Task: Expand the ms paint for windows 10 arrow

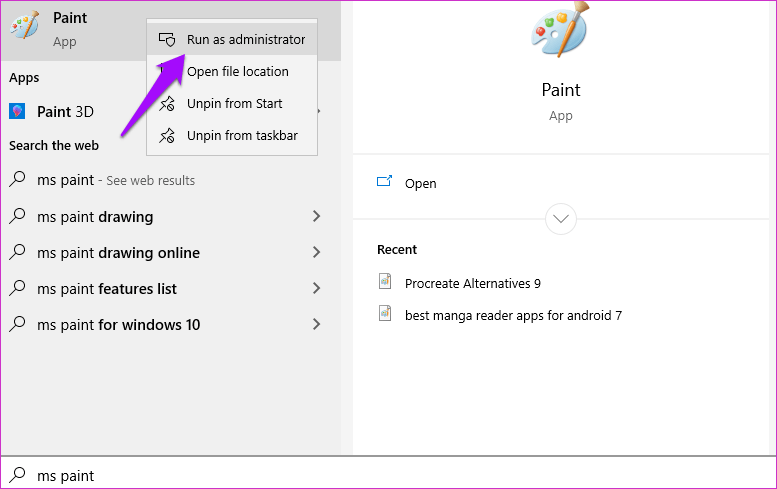Action: pyautogui.click(x=316, y=325)
